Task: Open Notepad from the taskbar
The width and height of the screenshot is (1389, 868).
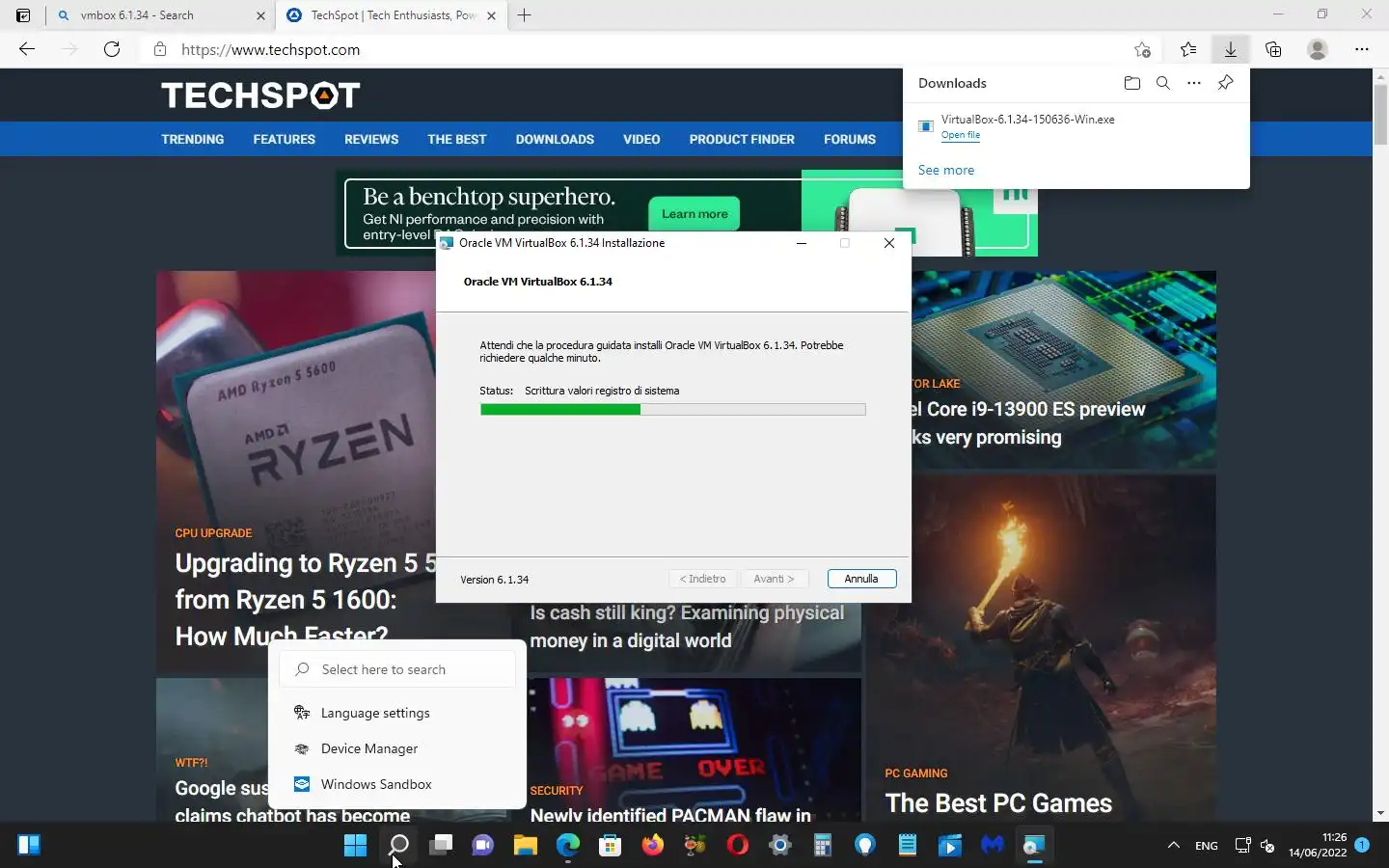Action: click(x=908, y=846)
